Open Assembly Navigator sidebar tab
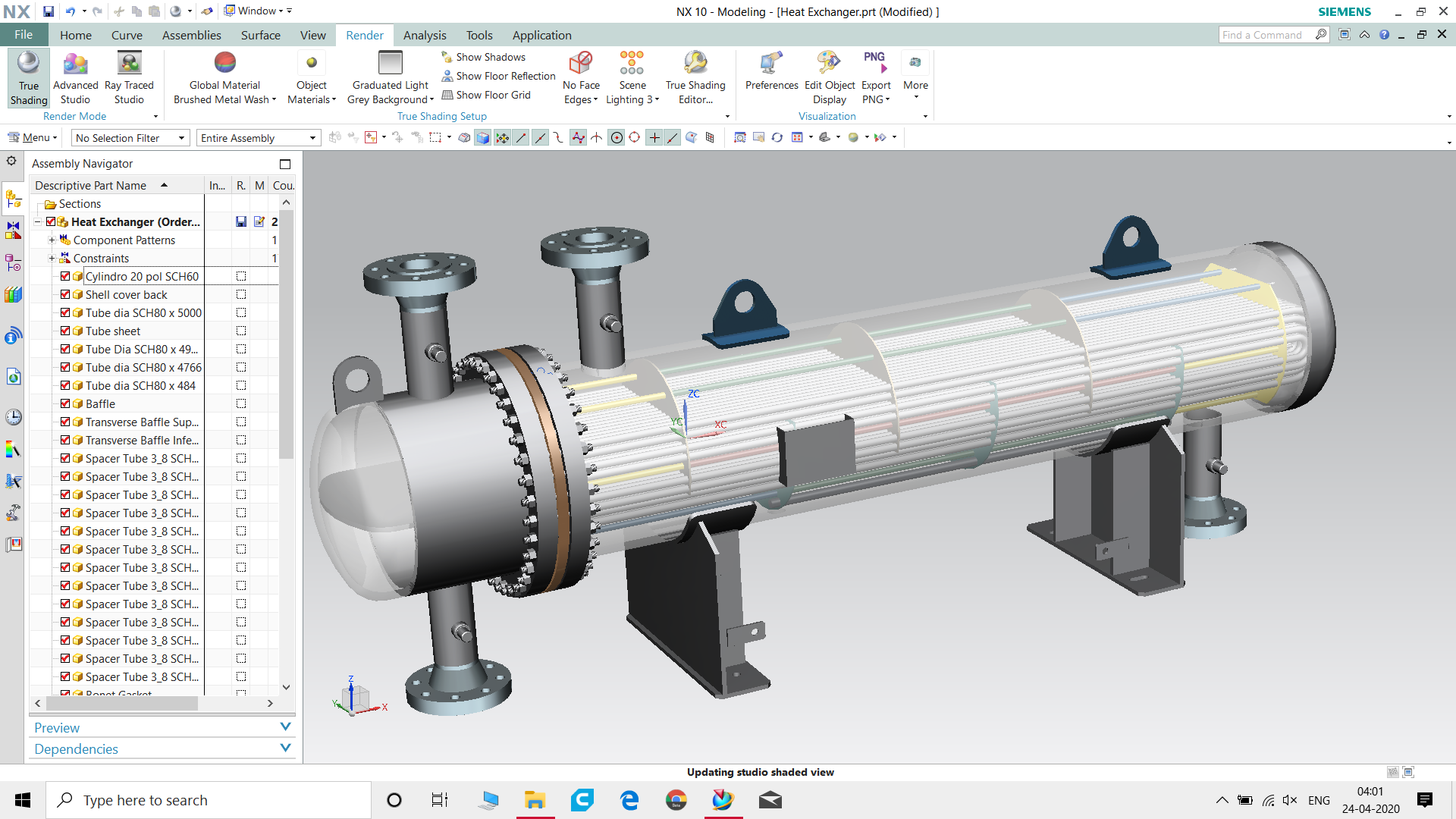The width and height of the screenshot is (1456, 819). (14, 199)
